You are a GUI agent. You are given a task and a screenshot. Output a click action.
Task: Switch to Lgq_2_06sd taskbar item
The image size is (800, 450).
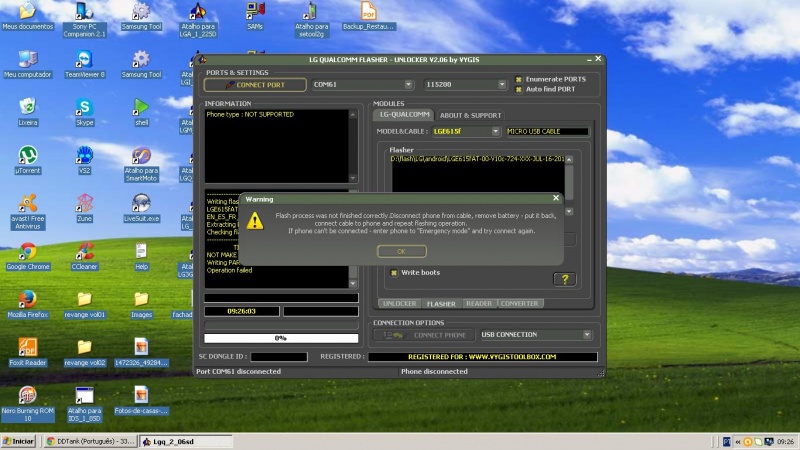pyautogui.click(x=186, y=441)
